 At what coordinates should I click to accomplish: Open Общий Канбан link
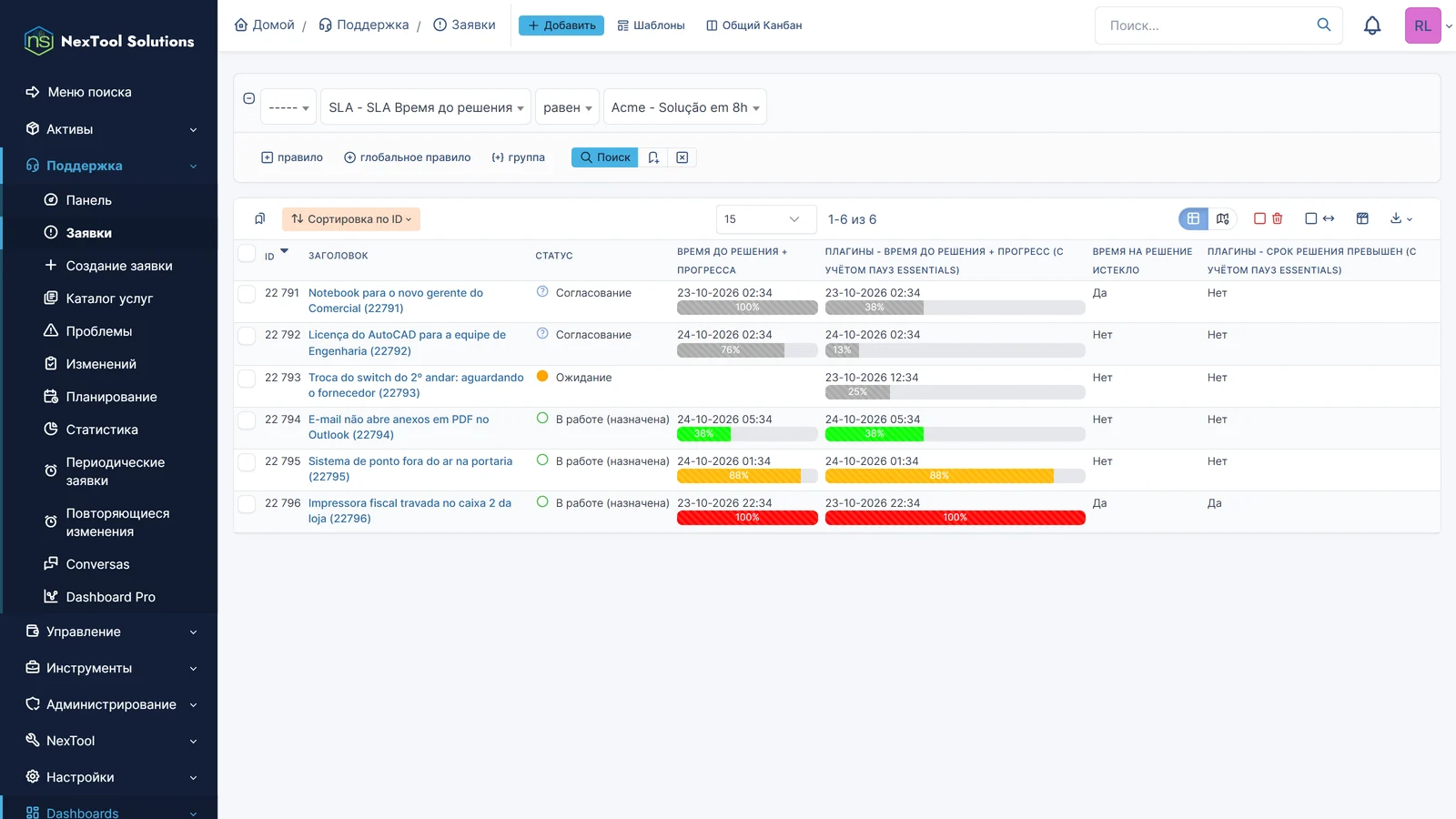pos(754,25)
